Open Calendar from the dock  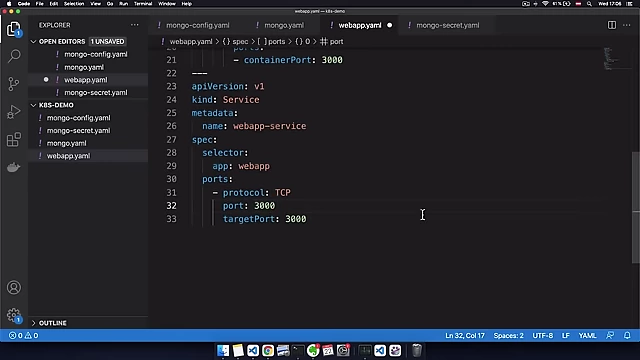[x=328, y=350]
